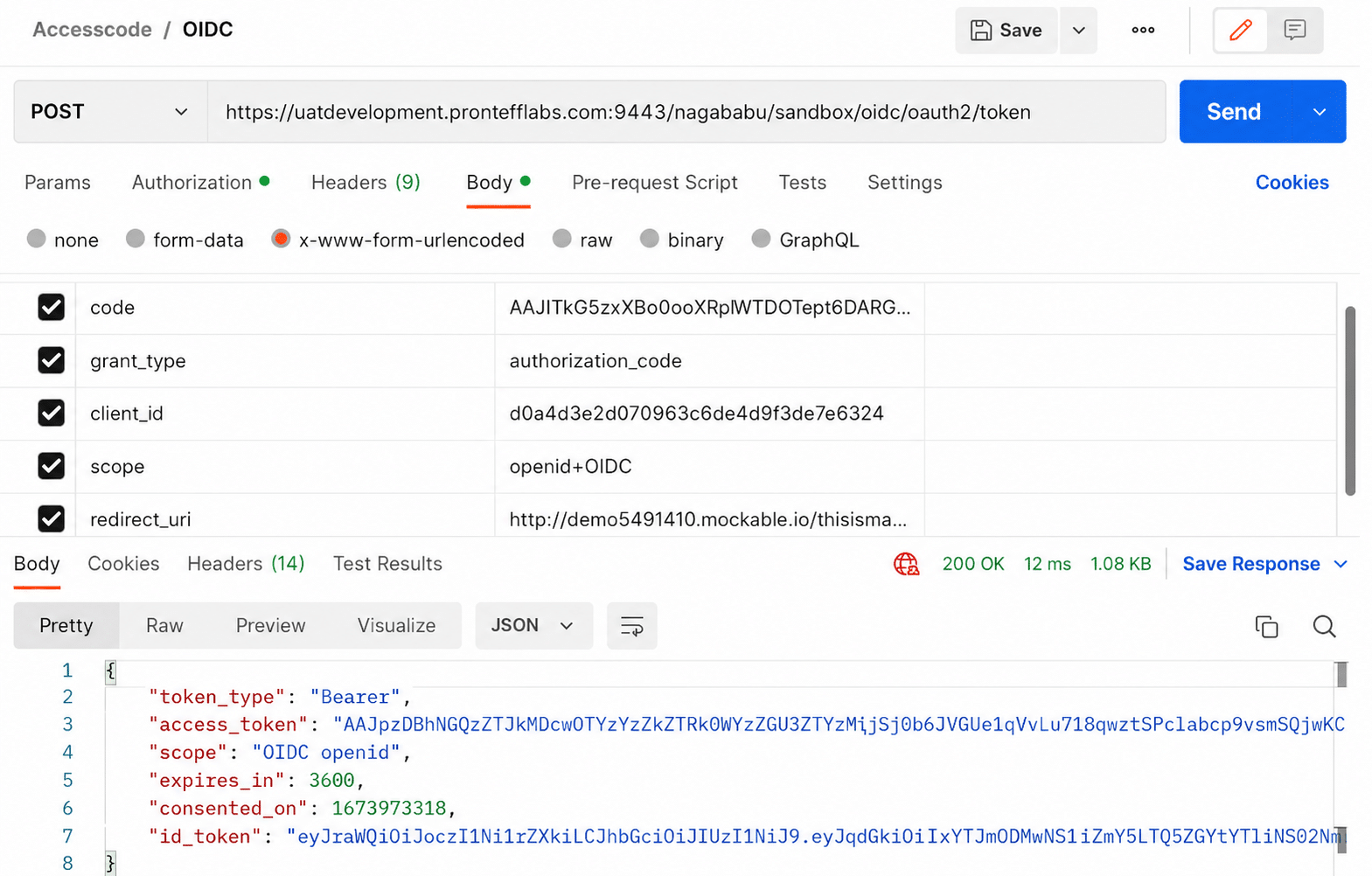Uncheck the grant_type parameter checkbox

point(51,360)
